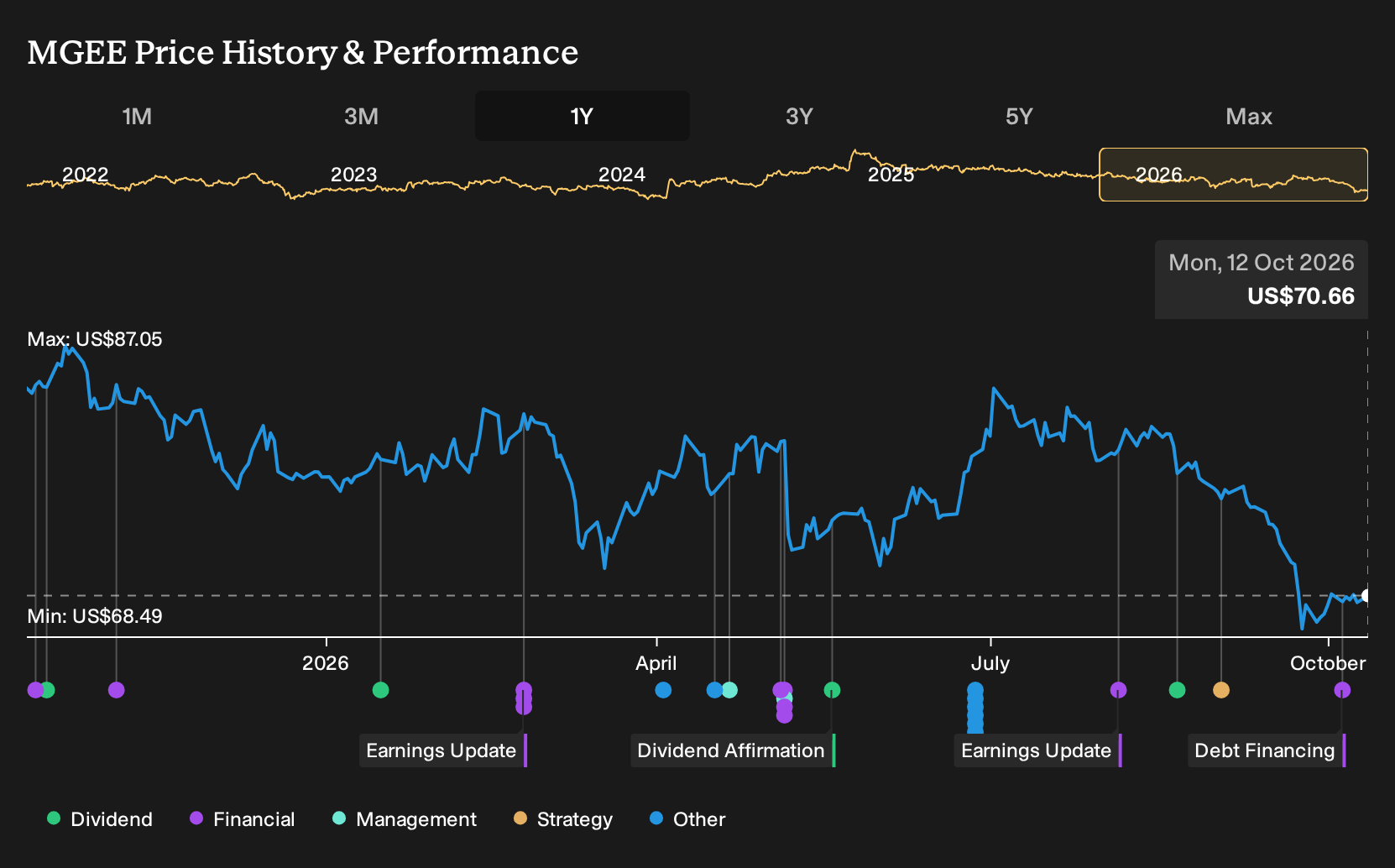Click 2024 on the overview mini chart
The image size is (1395, 868).
(x=622, y=175)
